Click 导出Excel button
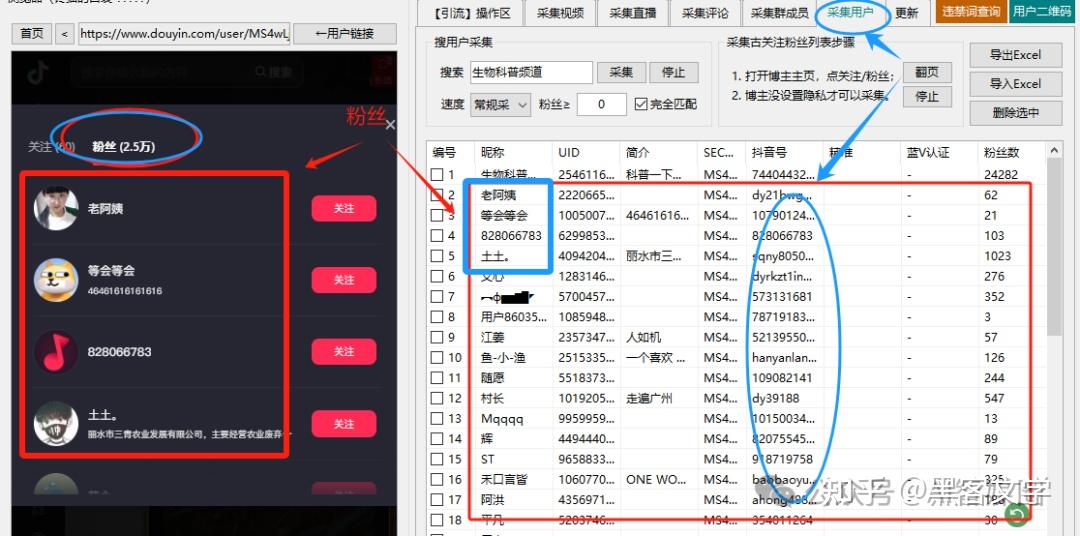This screenshot has height=536, width=1080. click(1015, 55)
